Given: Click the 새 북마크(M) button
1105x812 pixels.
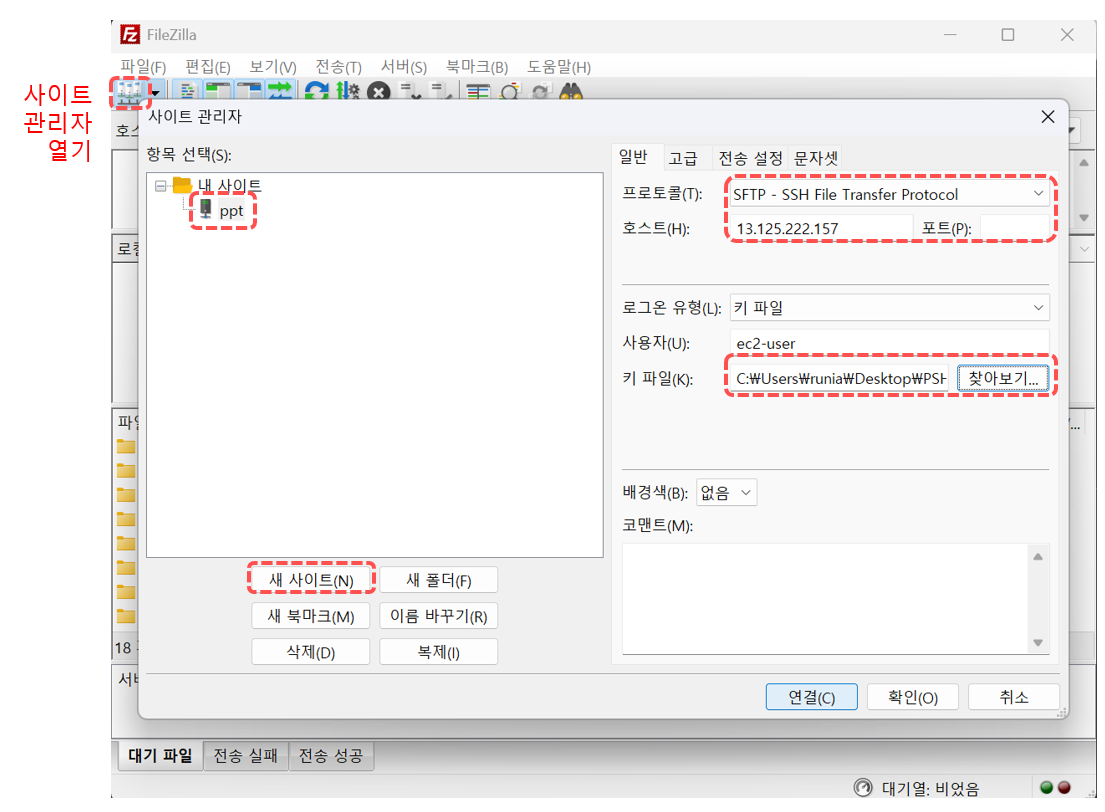Looking at the screenshot, I should click(x=311, y=615).
